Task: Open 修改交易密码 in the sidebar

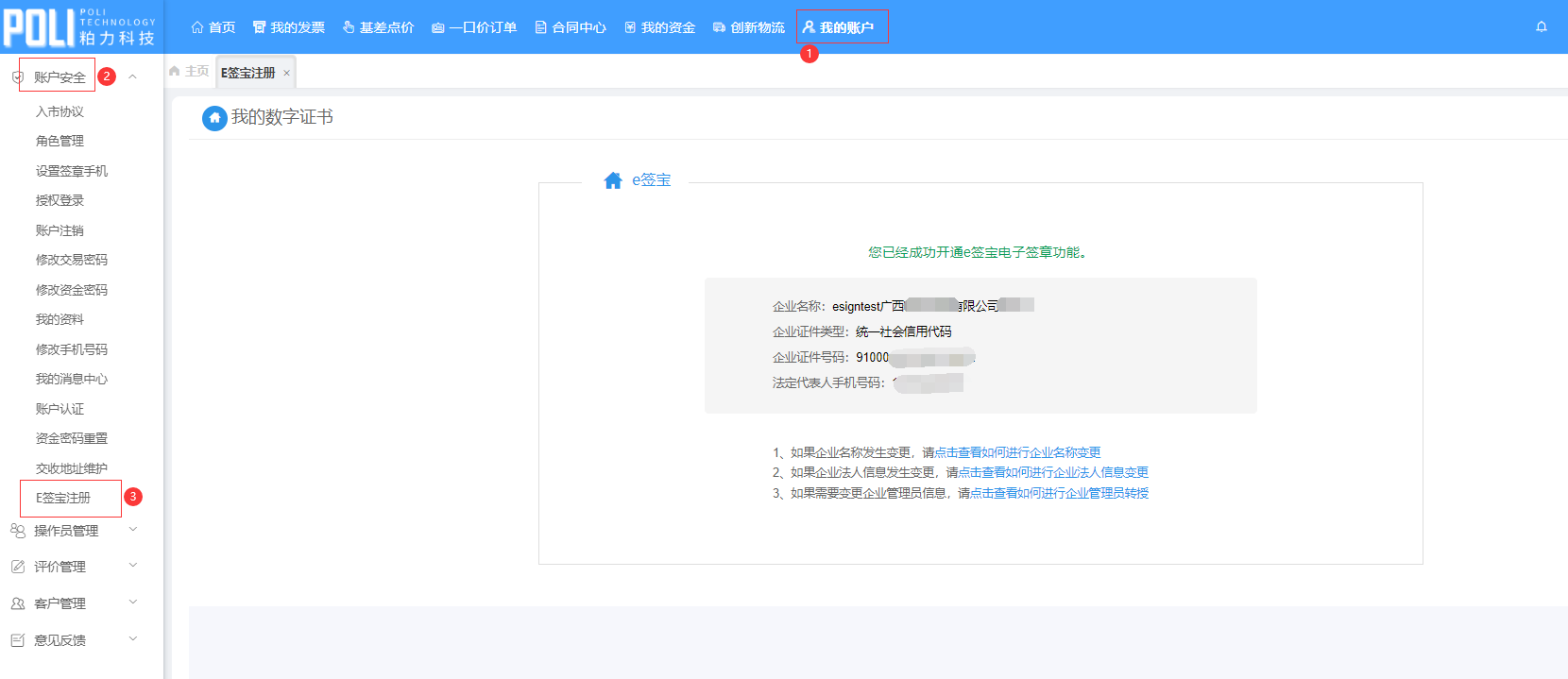Action: [72, 260]
